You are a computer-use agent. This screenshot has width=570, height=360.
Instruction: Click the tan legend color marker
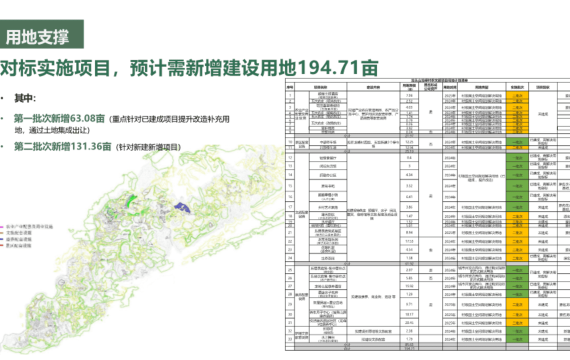(2, 233)
